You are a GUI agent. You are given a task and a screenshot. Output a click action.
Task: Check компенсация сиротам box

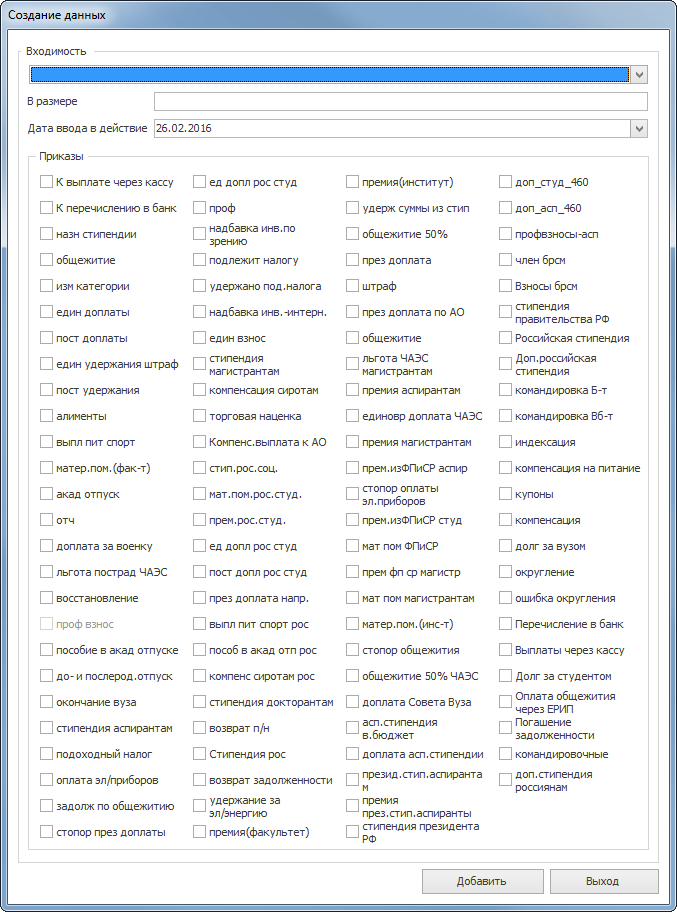tap(199, 390)
